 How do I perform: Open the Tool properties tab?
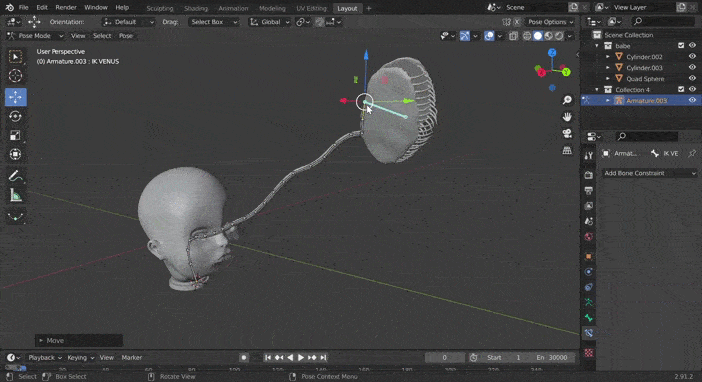(x=589, y=155)
